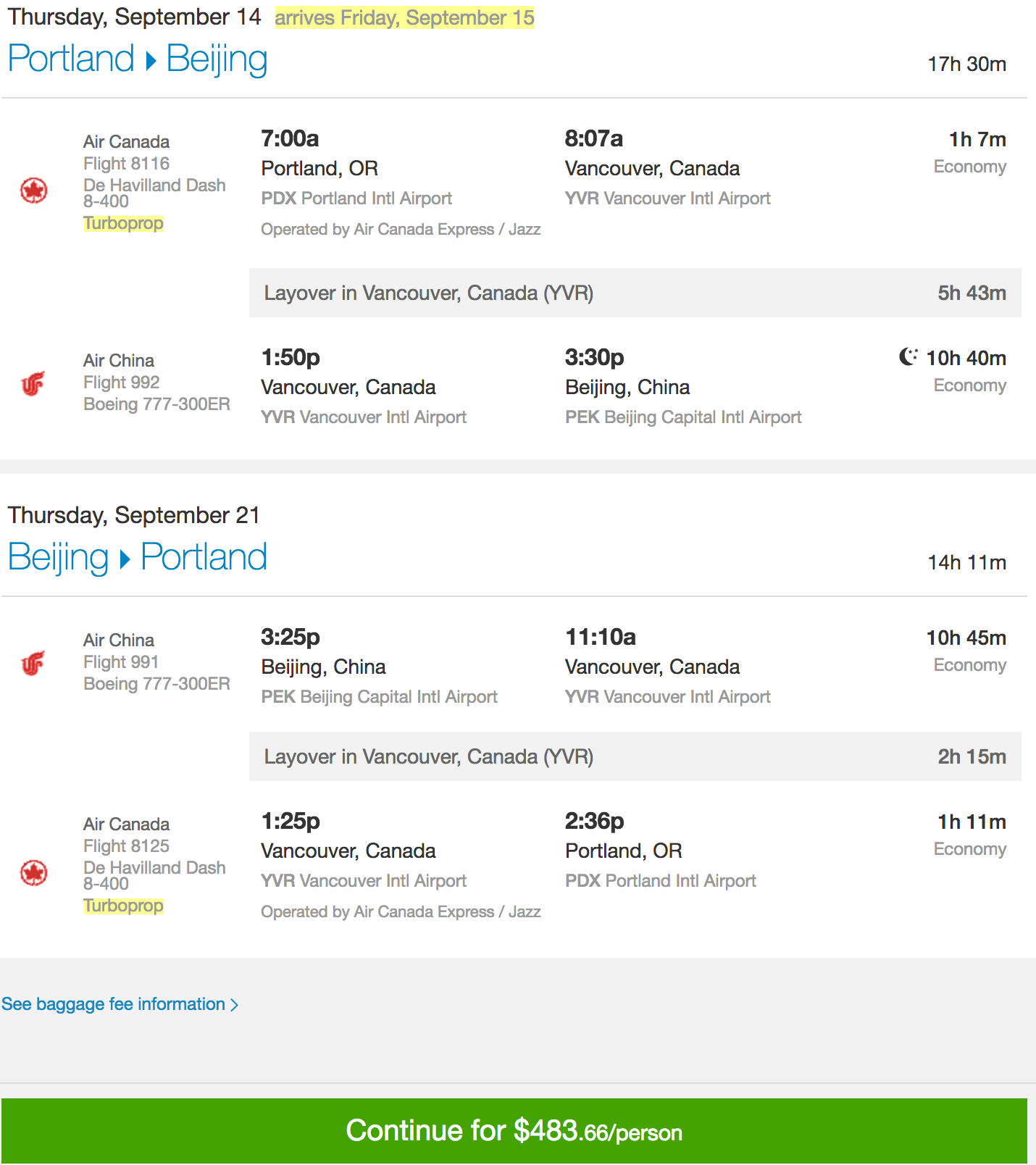Click the highlighted Turboprop label under Flight 8116
The image size is (1036, 1165).
click(123, 223)
